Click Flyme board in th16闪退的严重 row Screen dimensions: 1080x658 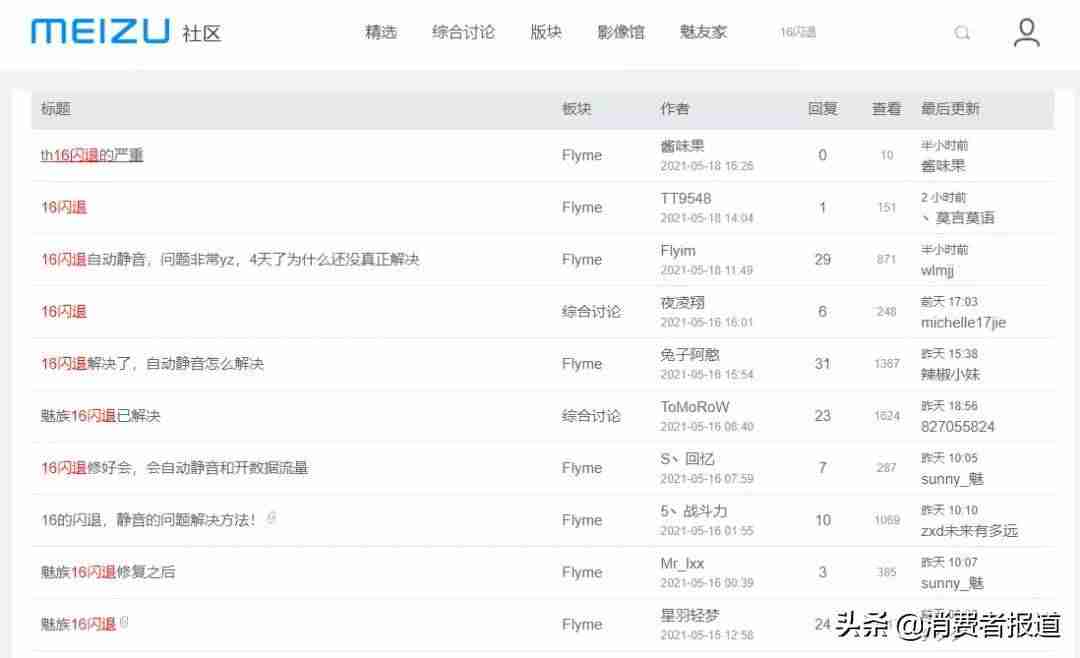click(582, 156)
